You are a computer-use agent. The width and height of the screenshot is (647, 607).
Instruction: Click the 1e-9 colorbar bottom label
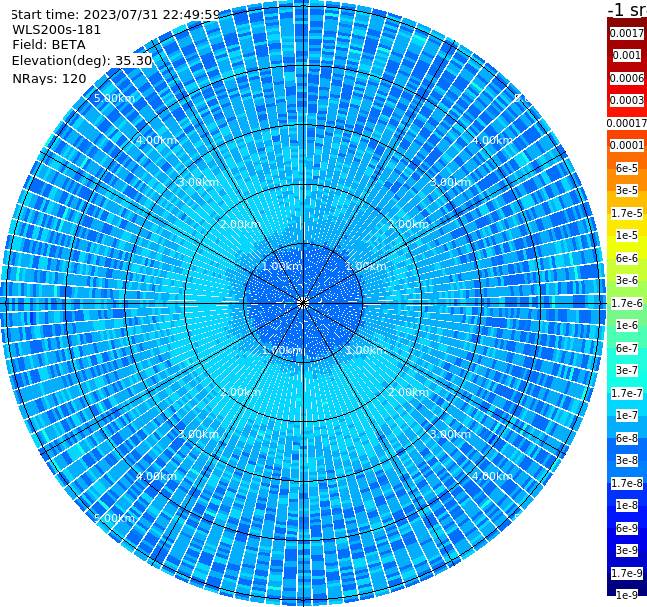point(627,595)
